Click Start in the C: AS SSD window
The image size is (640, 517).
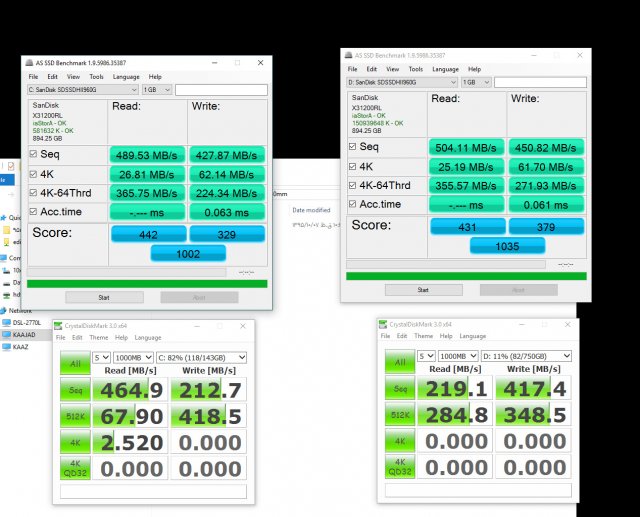(x=103, y=297)
